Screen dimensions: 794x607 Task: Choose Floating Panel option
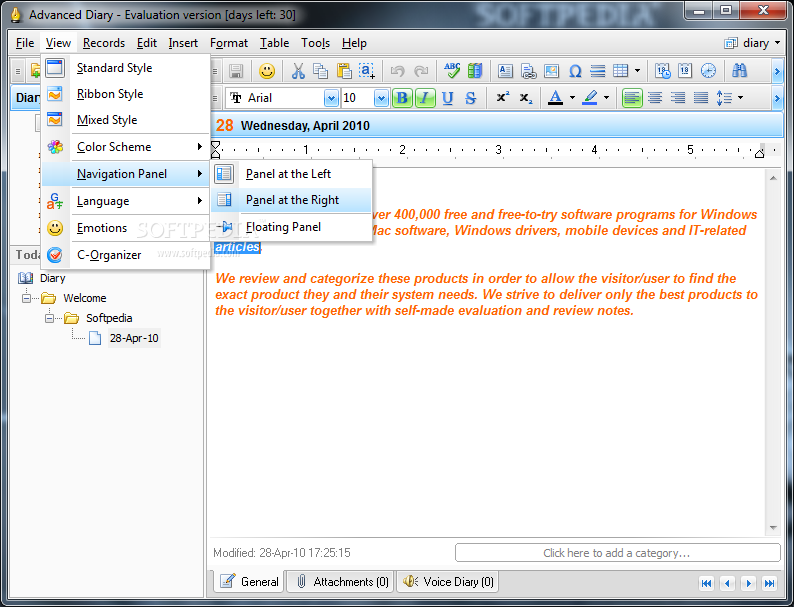pyautogui.click(x=291, y=227)
